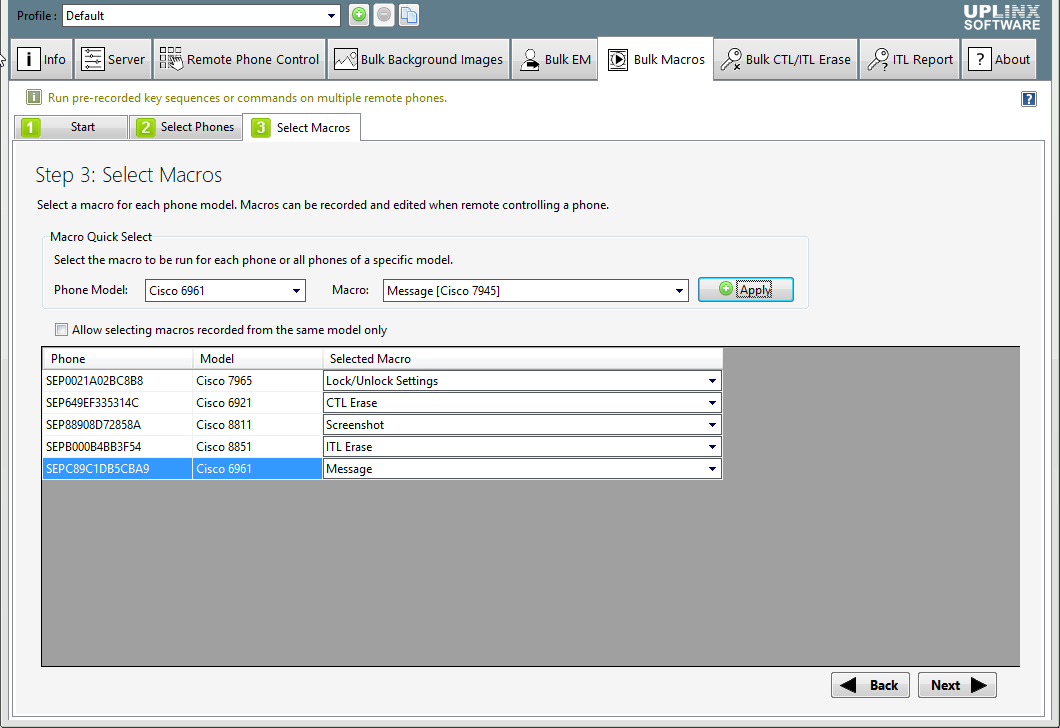Open the help question mark icon
Image resolution: width=1060 pixels, height=728 pixels.
click(x=1028, y=99)
